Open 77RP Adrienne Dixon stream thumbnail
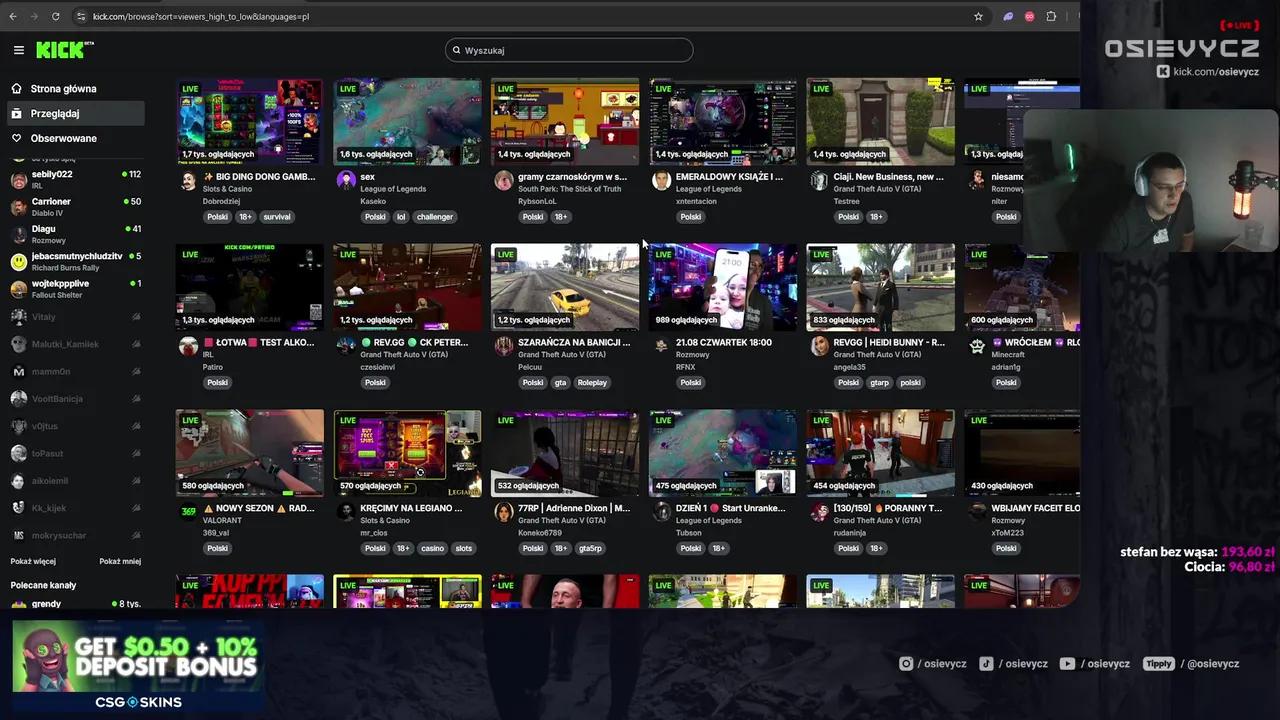The height and width of the screenshot is (720, 1280). pyautogui.click(x=565, y=453)
